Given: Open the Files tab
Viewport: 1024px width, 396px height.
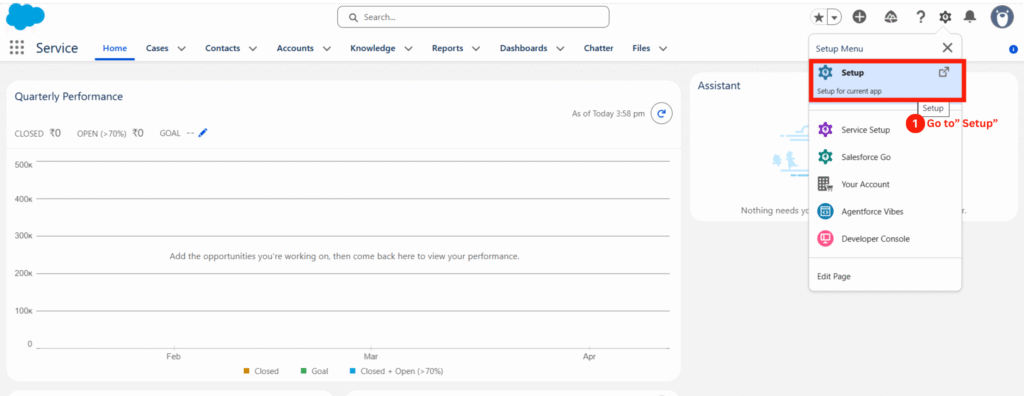Looking at the screenshot, I should [x=641, y=48].
